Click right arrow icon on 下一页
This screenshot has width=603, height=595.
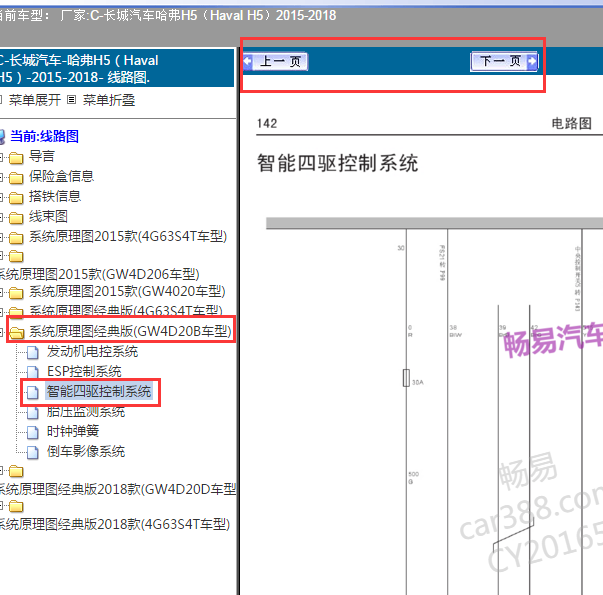click(x=532, y=61)
